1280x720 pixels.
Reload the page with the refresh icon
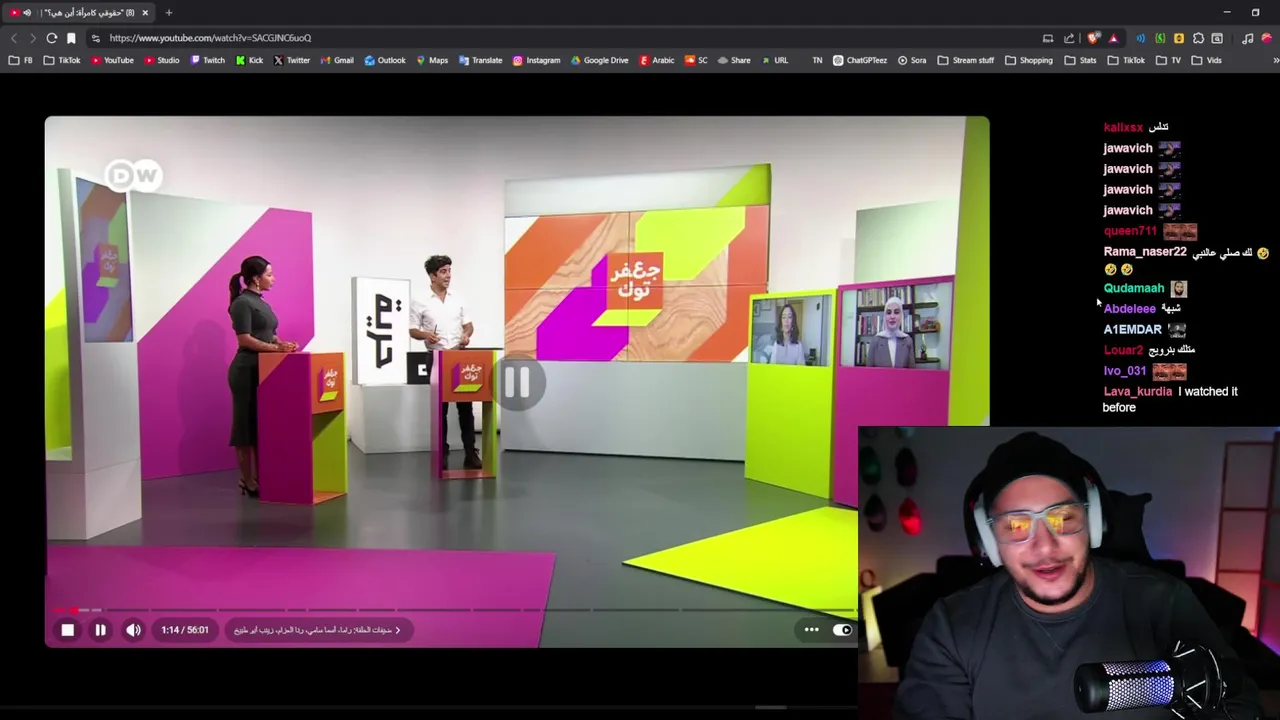pyautogui.click(x=51, y=38)
